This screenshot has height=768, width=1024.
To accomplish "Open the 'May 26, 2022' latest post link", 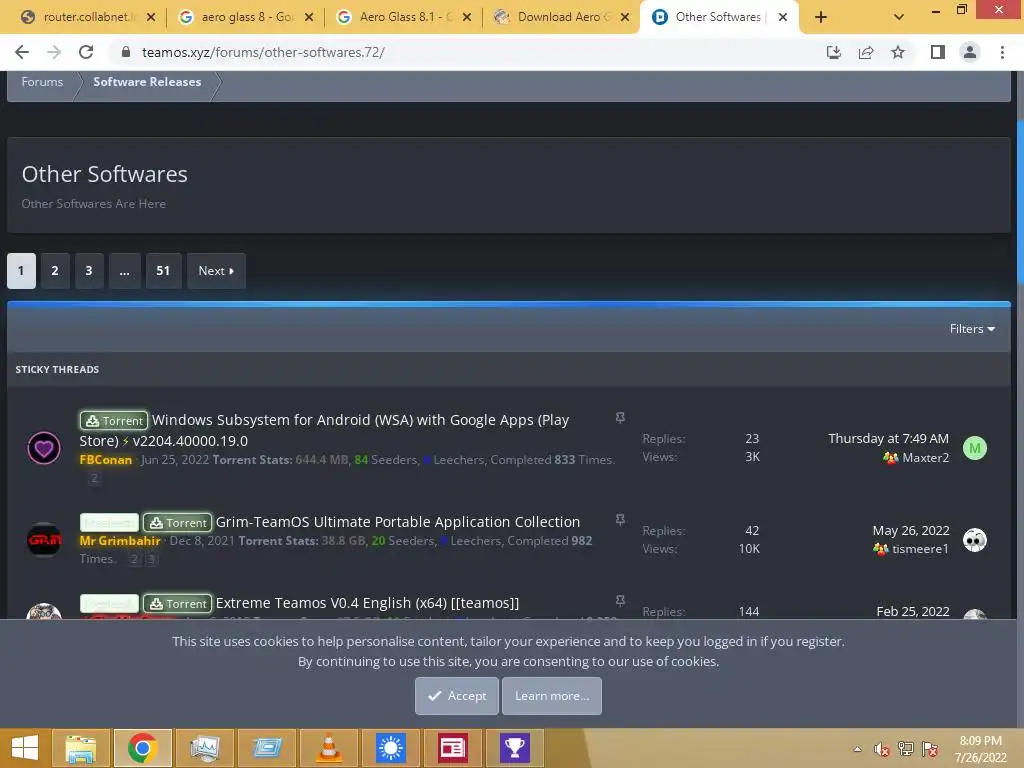I will pyautogui.click(x=910, y=530).
